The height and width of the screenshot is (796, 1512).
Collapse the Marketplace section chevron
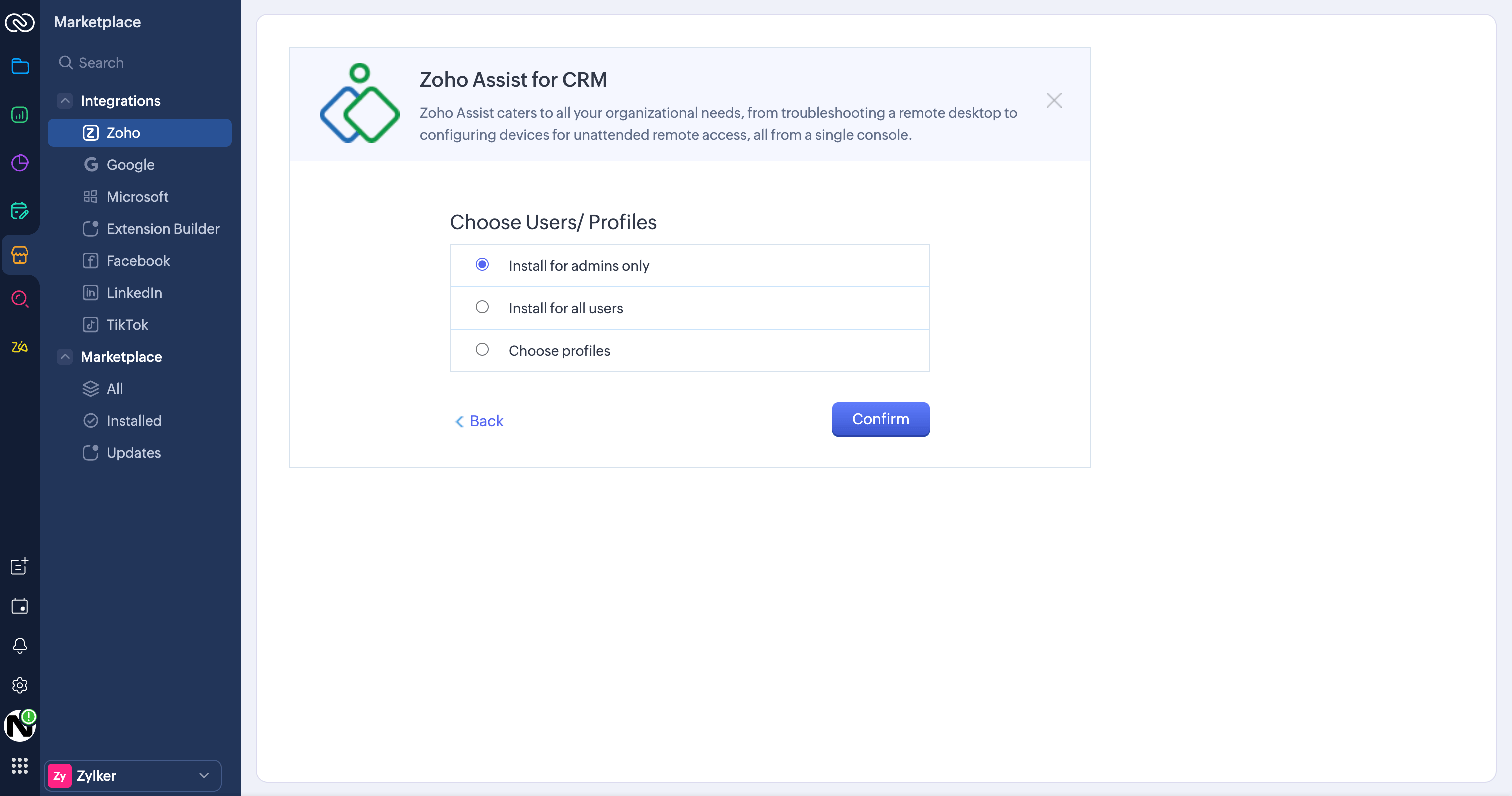coord(65,357)
